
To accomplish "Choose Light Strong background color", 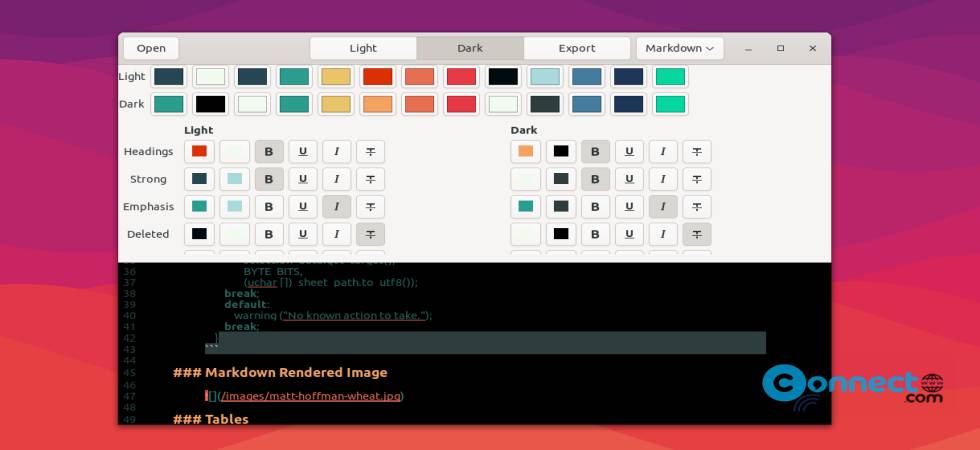I will [x=234, y=179].
